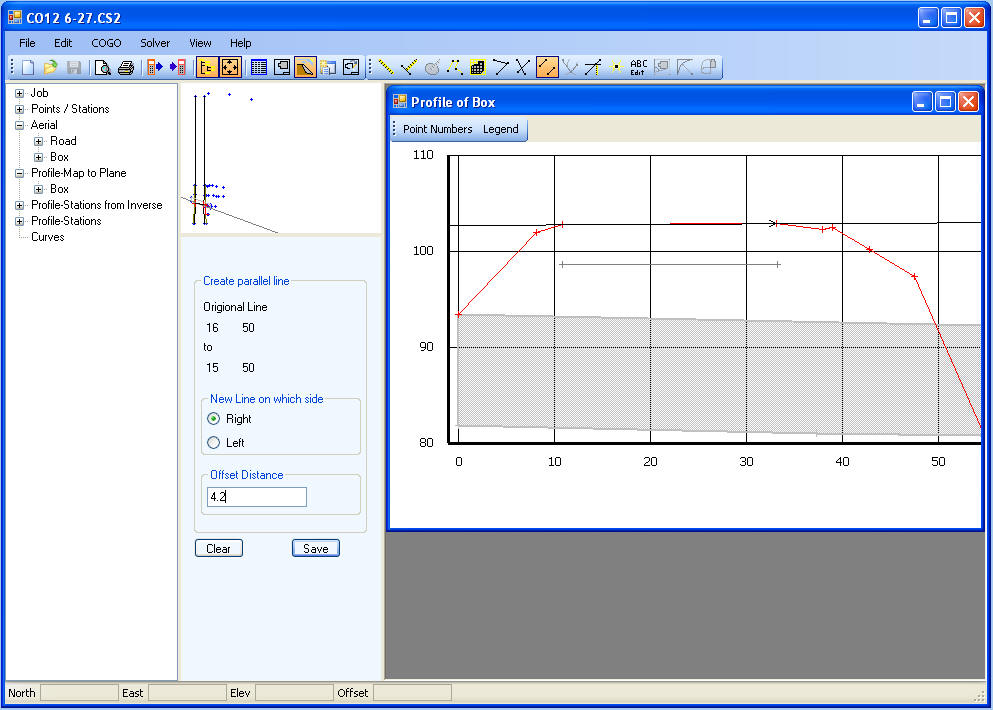Click the highlighted parallel line tool

[x=547, y=67]
